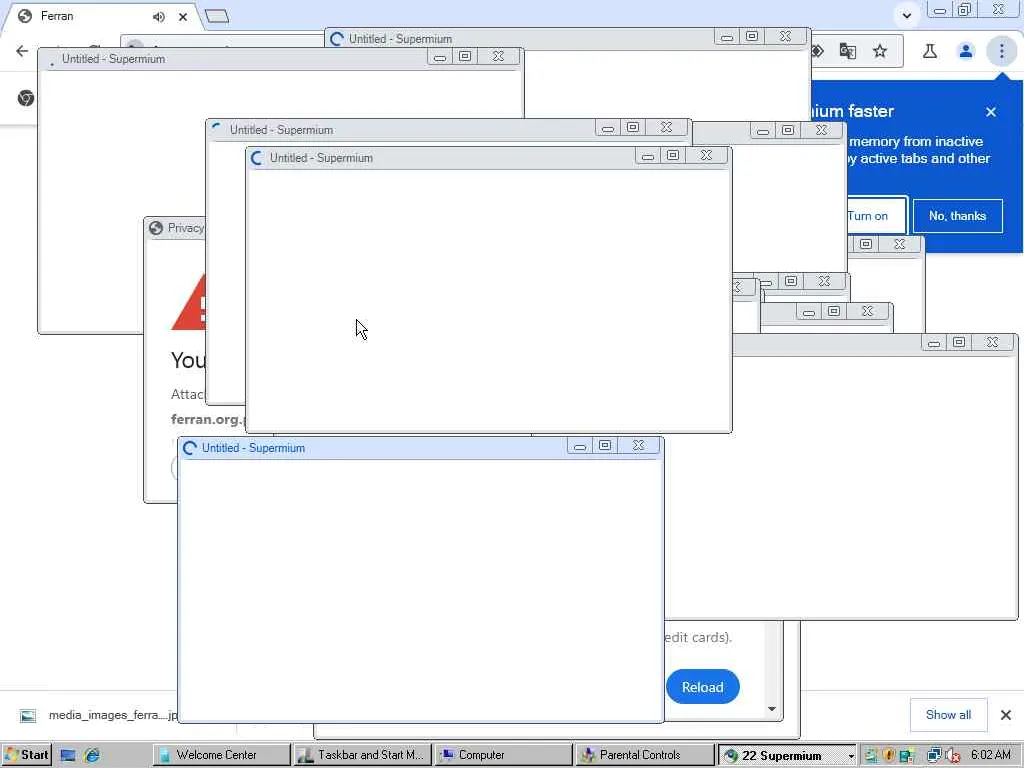
Task: Click the network connection tray icon
Action: 935,756
